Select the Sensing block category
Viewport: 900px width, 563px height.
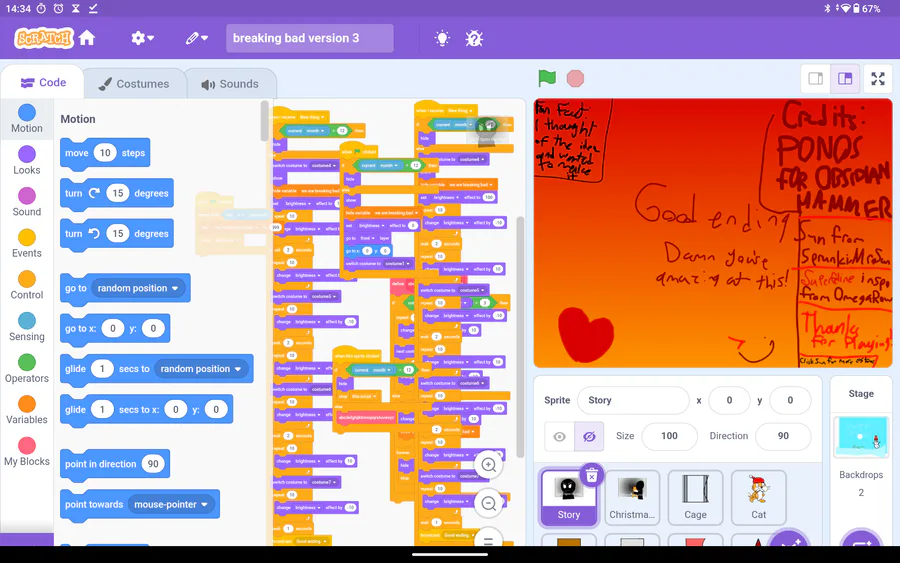click(x=27, y=327)
